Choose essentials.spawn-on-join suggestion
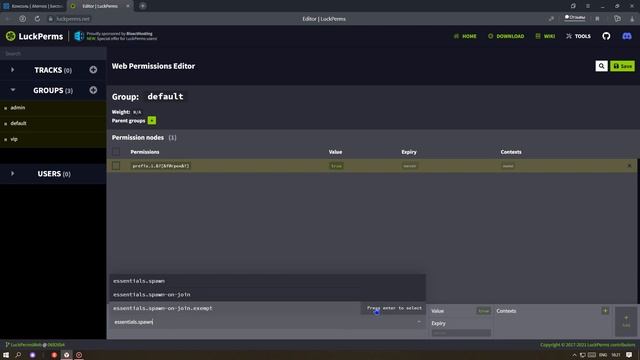Image resolution: width=640 pixels, height=360 pixels. click(267, 294)
